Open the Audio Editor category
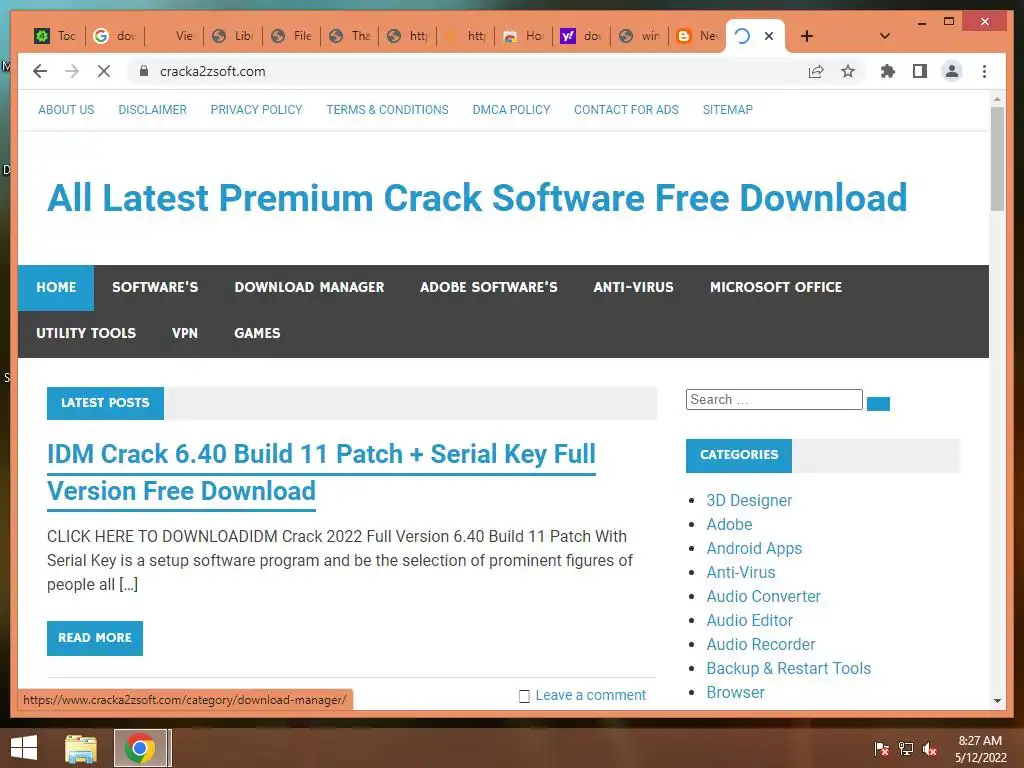This screenshot has width=1024, height=768. (750, 620)
